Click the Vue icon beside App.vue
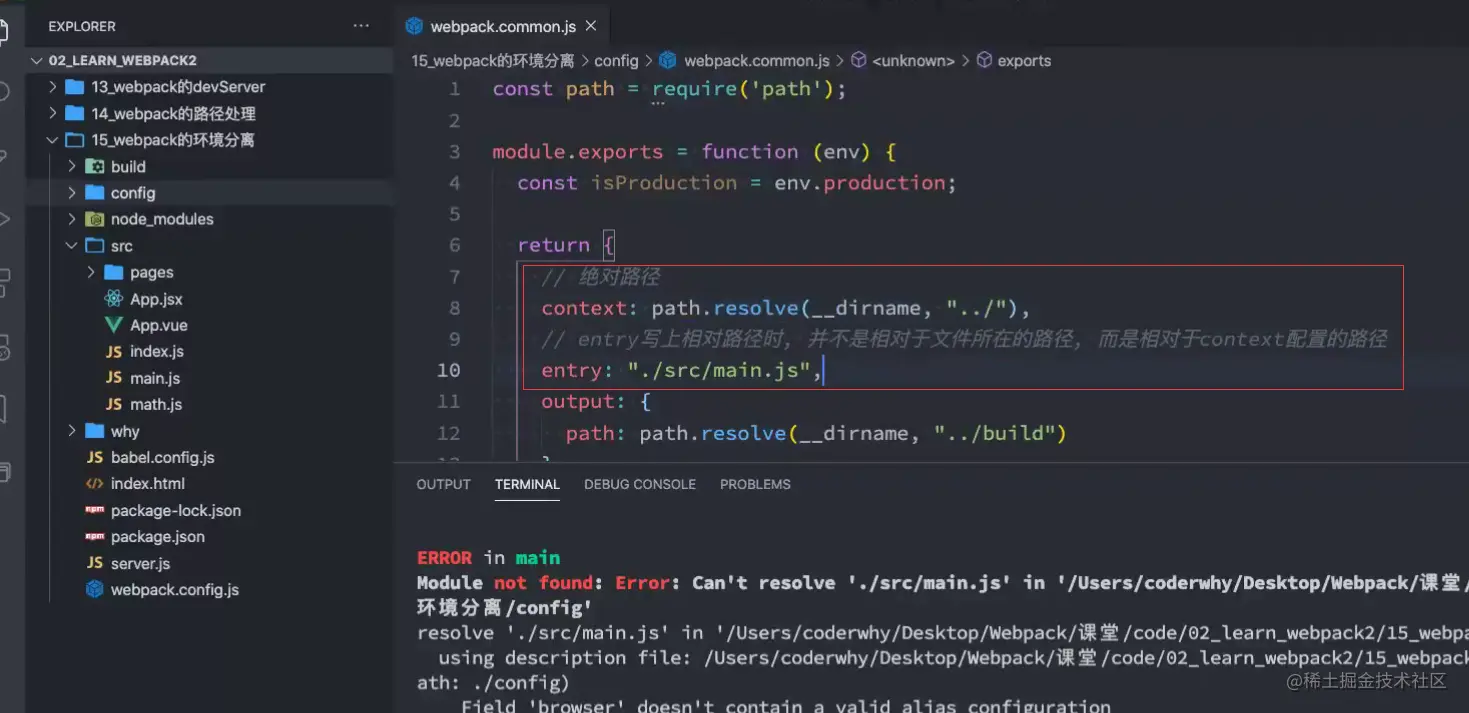 tap(113, 325)
